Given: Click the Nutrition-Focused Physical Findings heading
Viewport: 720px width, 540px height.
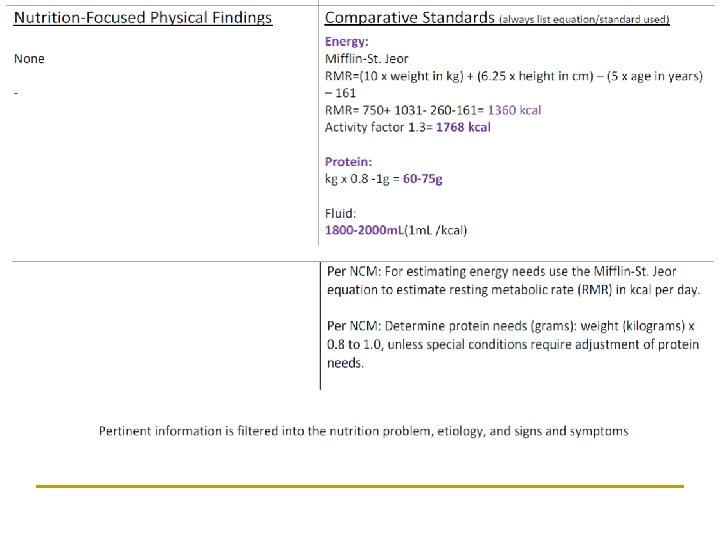Looking at the screenshot, I should 142,18.
